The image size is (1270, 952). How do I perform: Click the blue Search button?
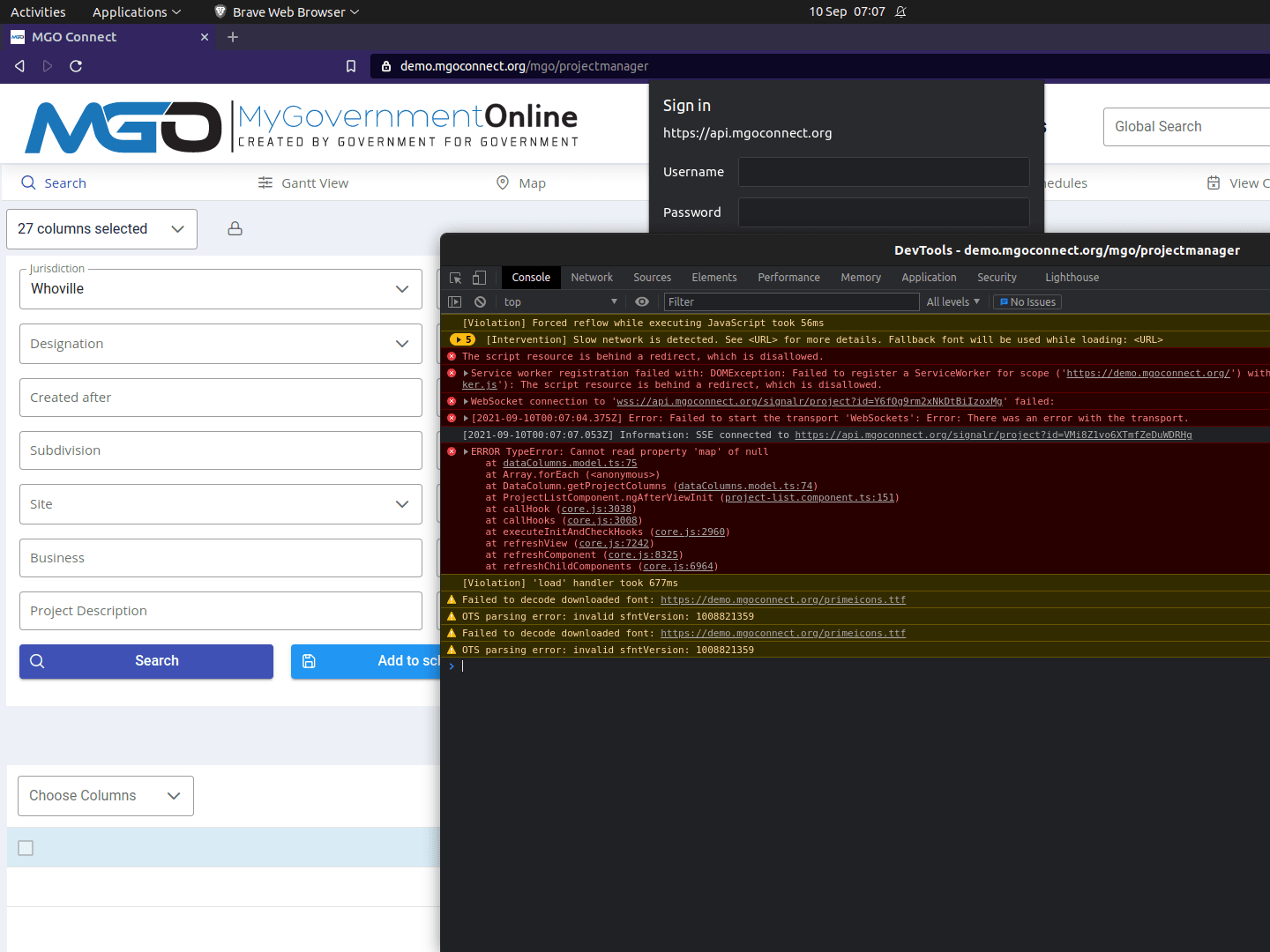click(146, 661)
